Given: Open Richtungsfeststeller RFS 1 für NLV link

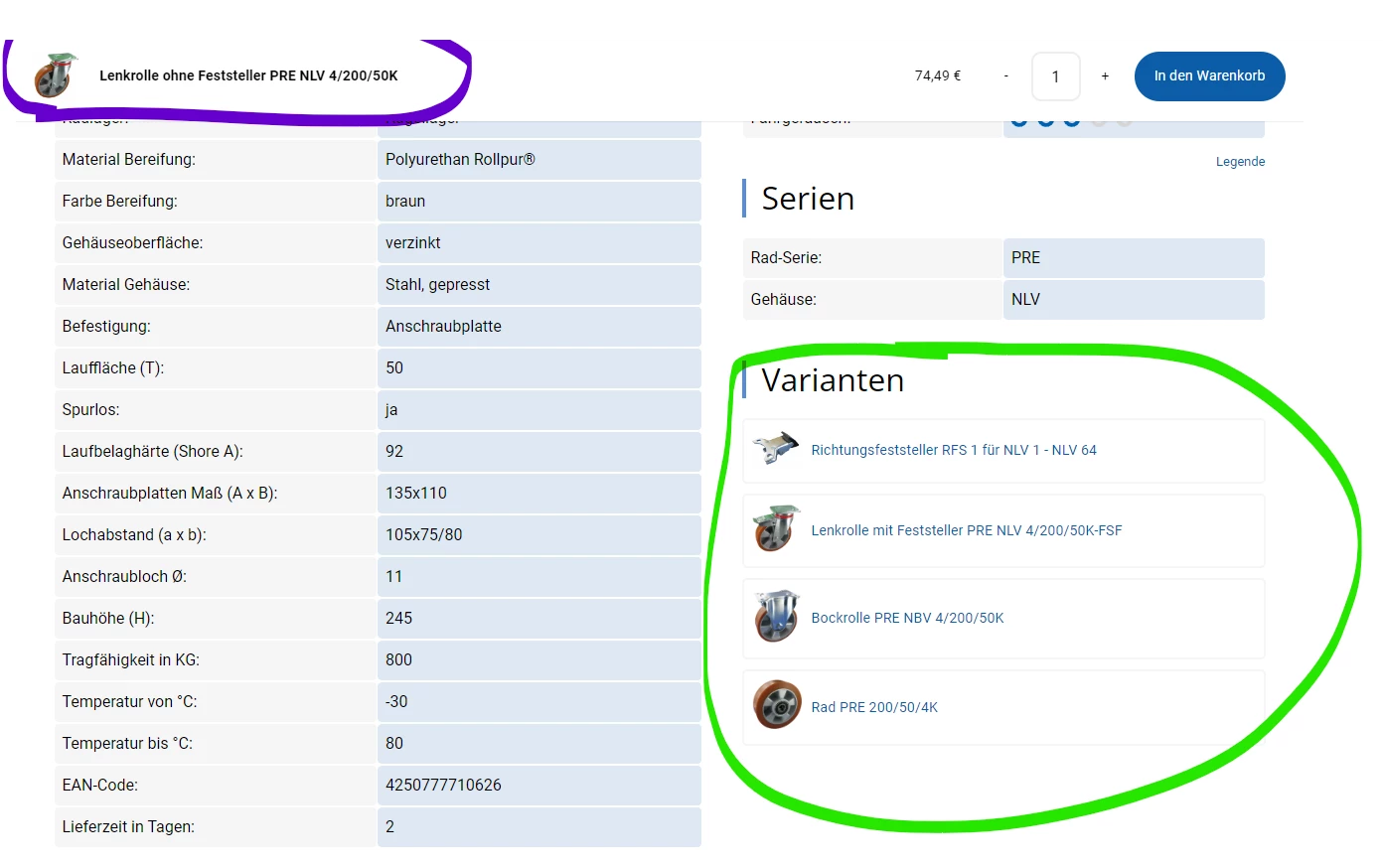Looking at the screenshot, I should (954, 450).
